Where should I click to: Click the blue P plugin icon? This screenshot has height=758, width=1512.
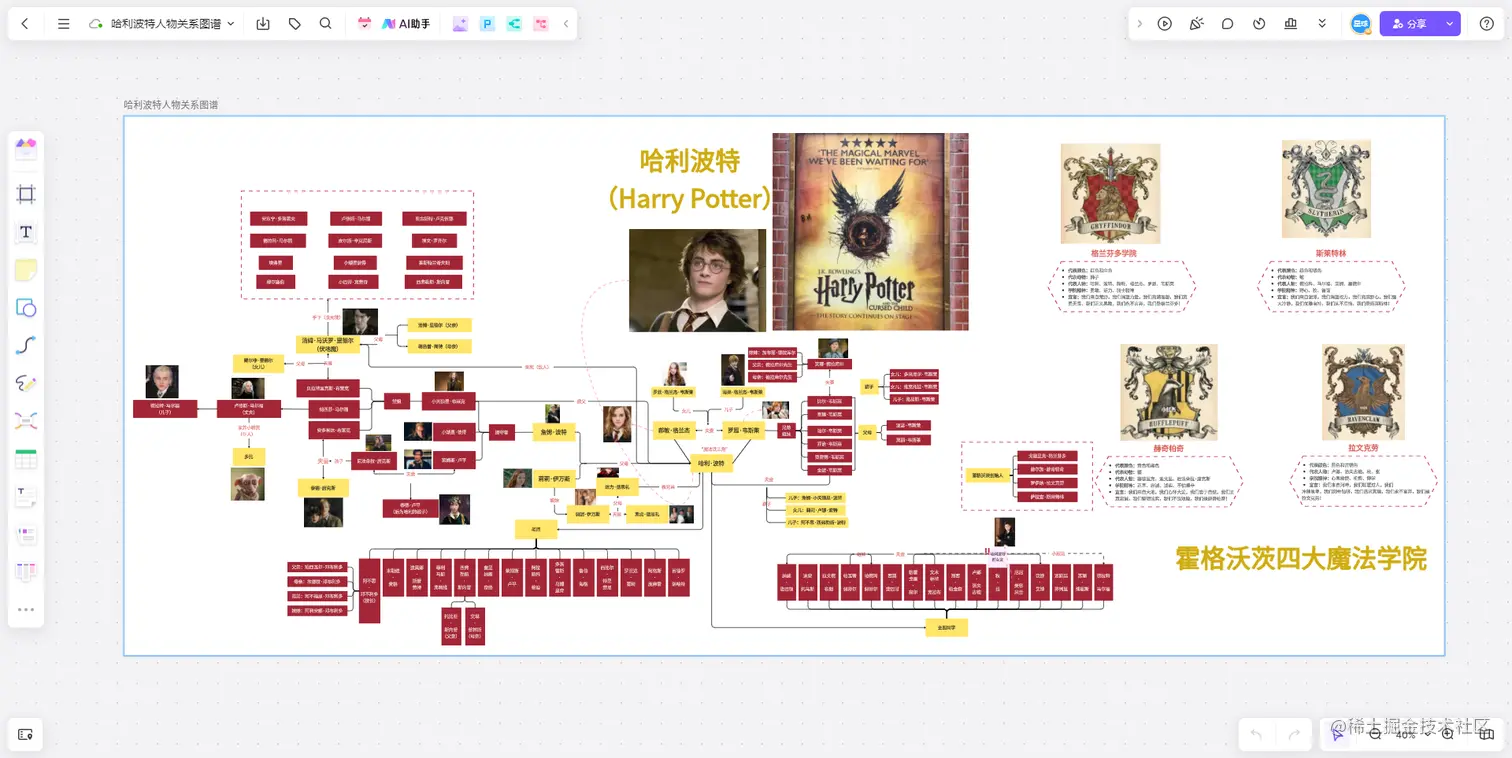pyautogui.click(x=487, y=24)
